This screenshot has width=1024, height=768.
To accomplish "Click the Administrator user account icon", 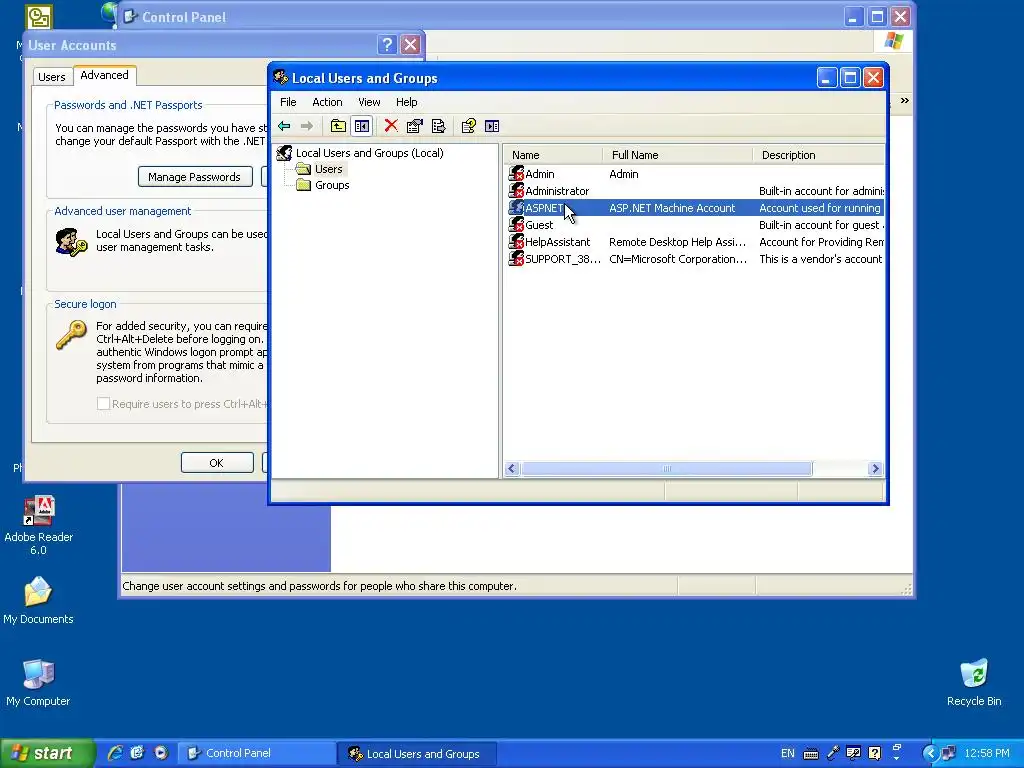I will (x=516, y=191).
